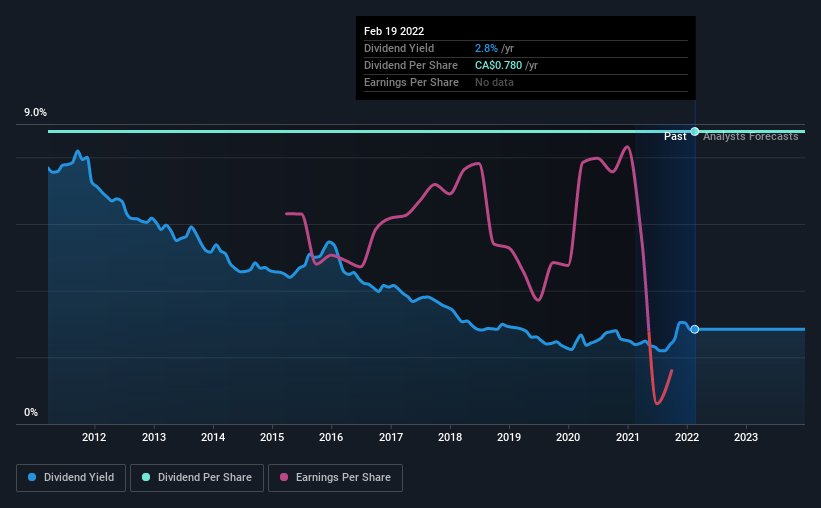
Task: Click the Past label on the chart
Action: pos(675,137)
